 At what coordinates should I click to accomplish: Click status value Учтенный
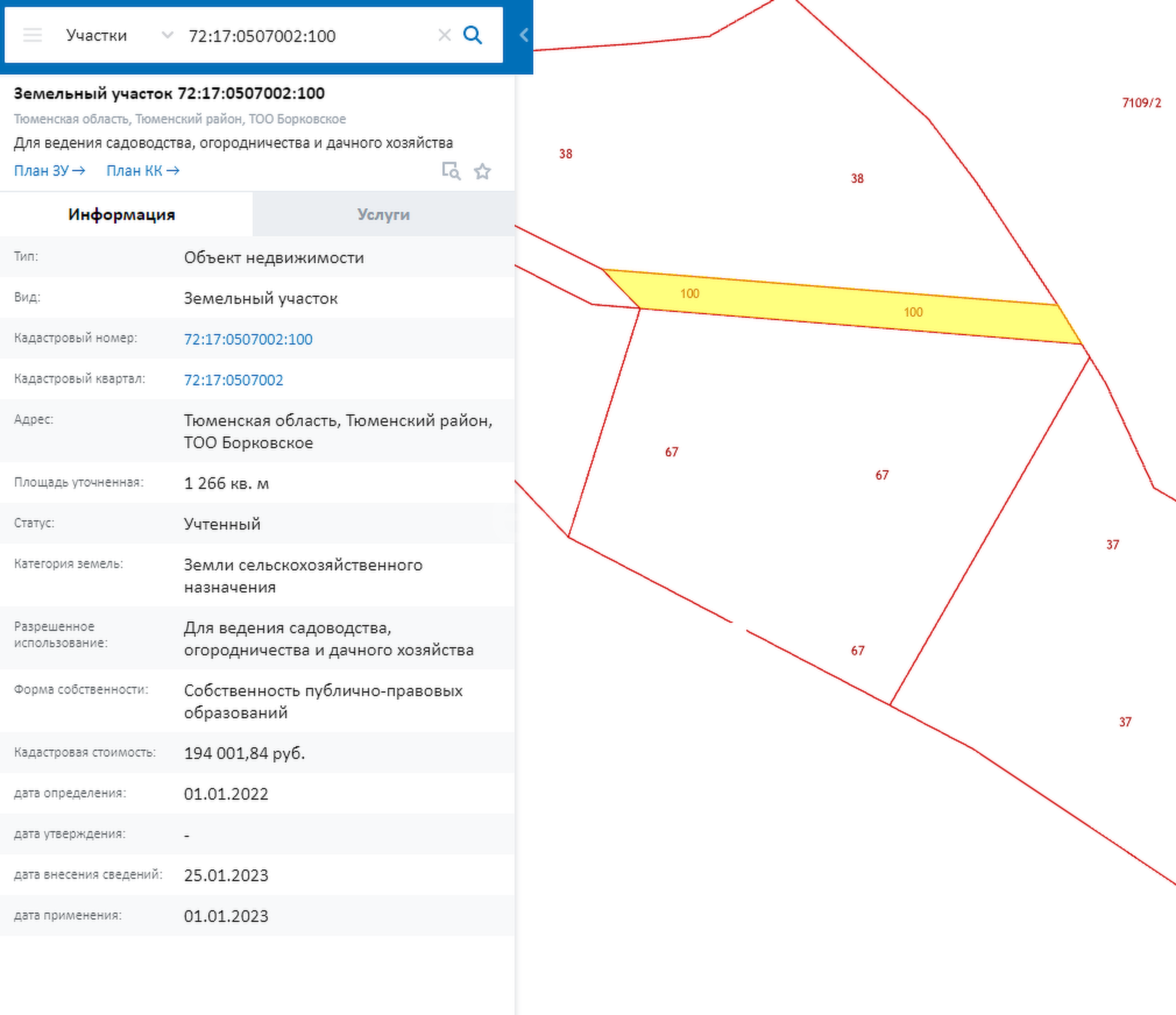coord(222,524)
